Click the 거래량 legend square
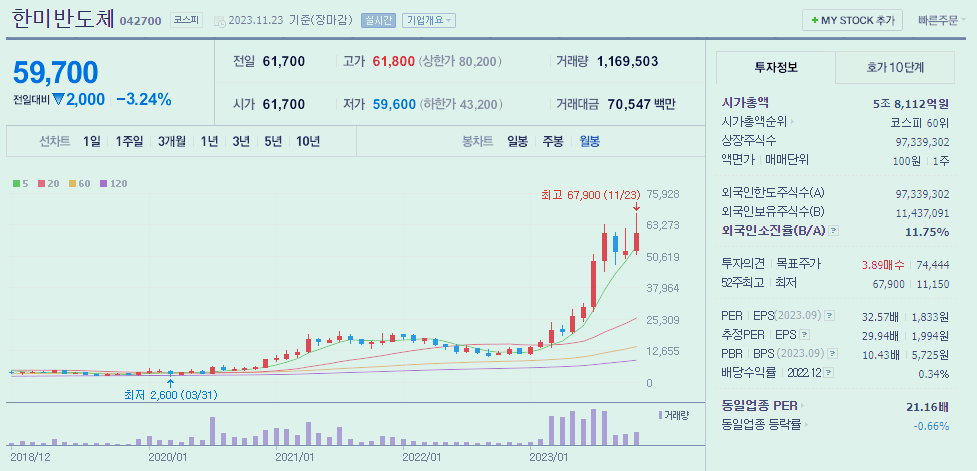The width and height of the screenshot is (977, 471). pyautogui.click(x=660, y=415)
